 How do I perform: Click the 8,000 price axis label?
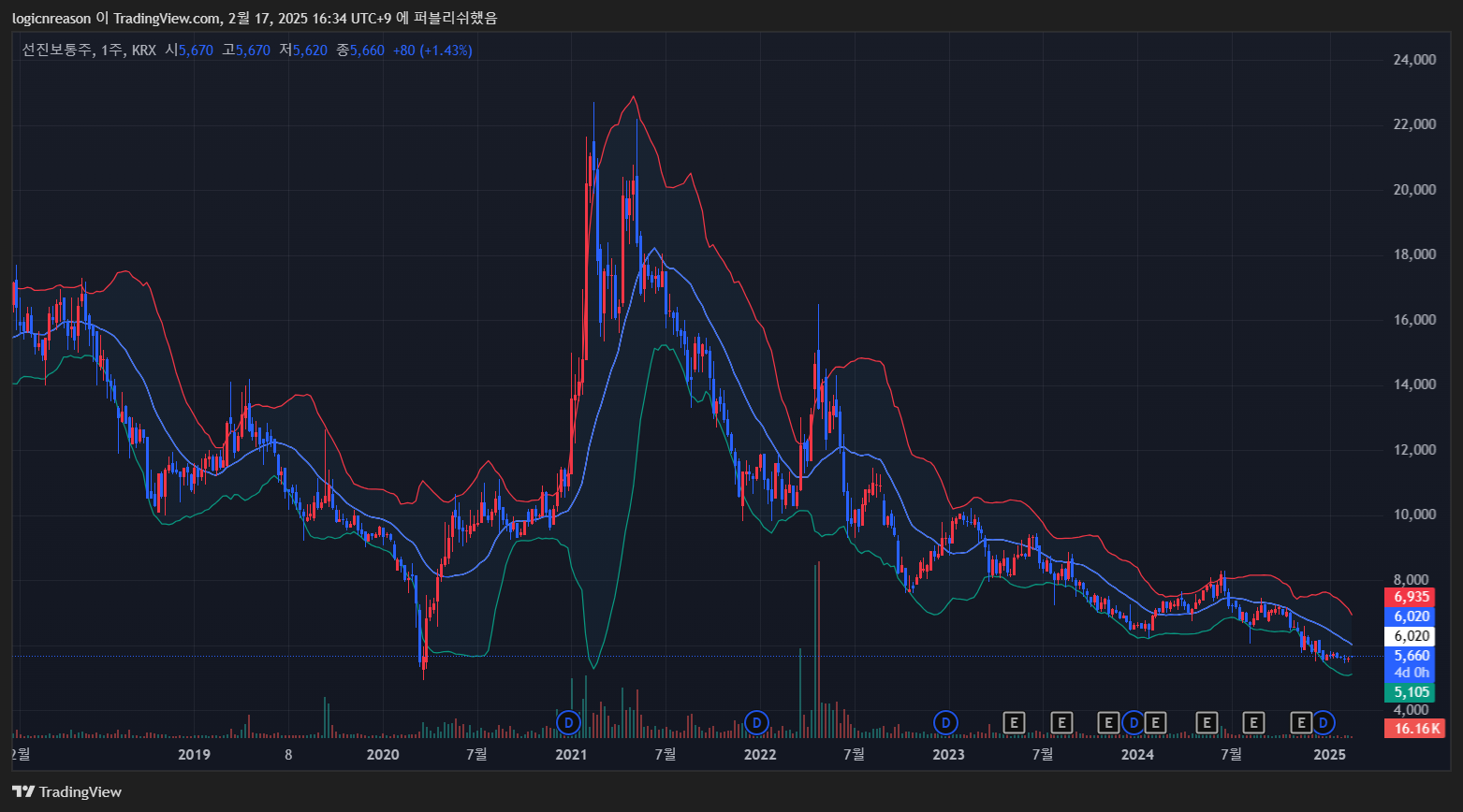point(1412,580)
